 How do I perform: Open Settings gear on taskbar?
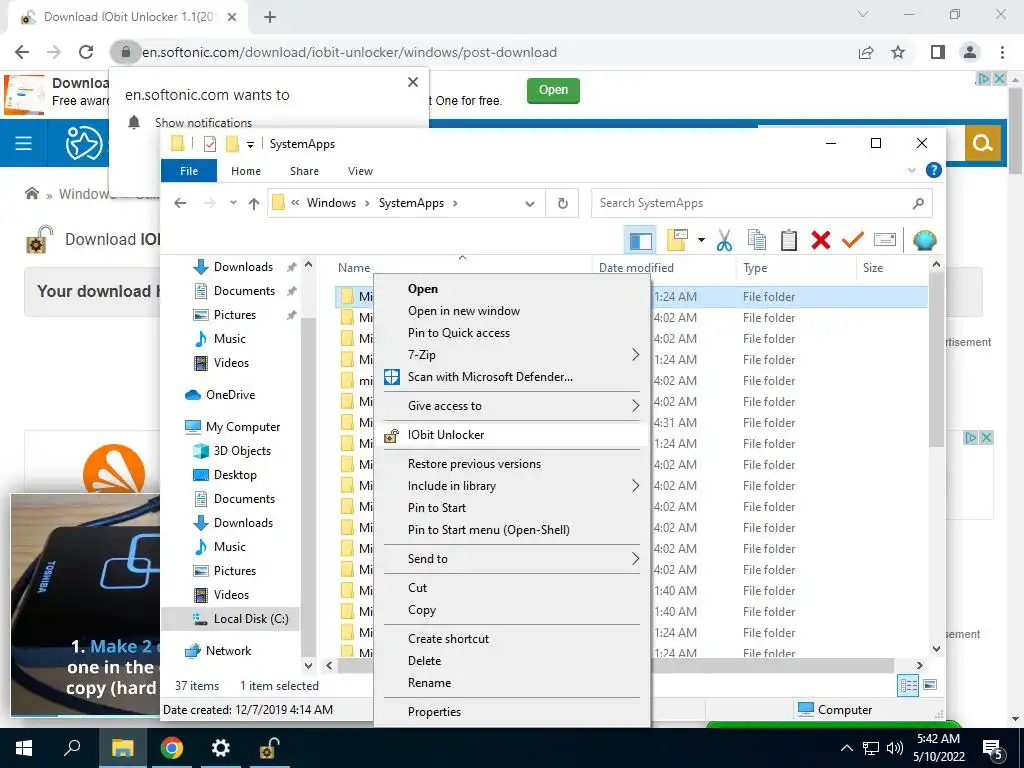(221, 748)
